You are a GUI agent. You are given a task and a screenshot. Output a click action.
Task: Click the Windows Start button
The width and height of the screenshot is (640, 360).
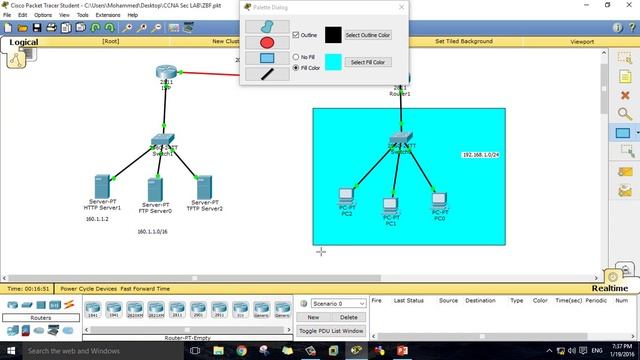point(11,351)
